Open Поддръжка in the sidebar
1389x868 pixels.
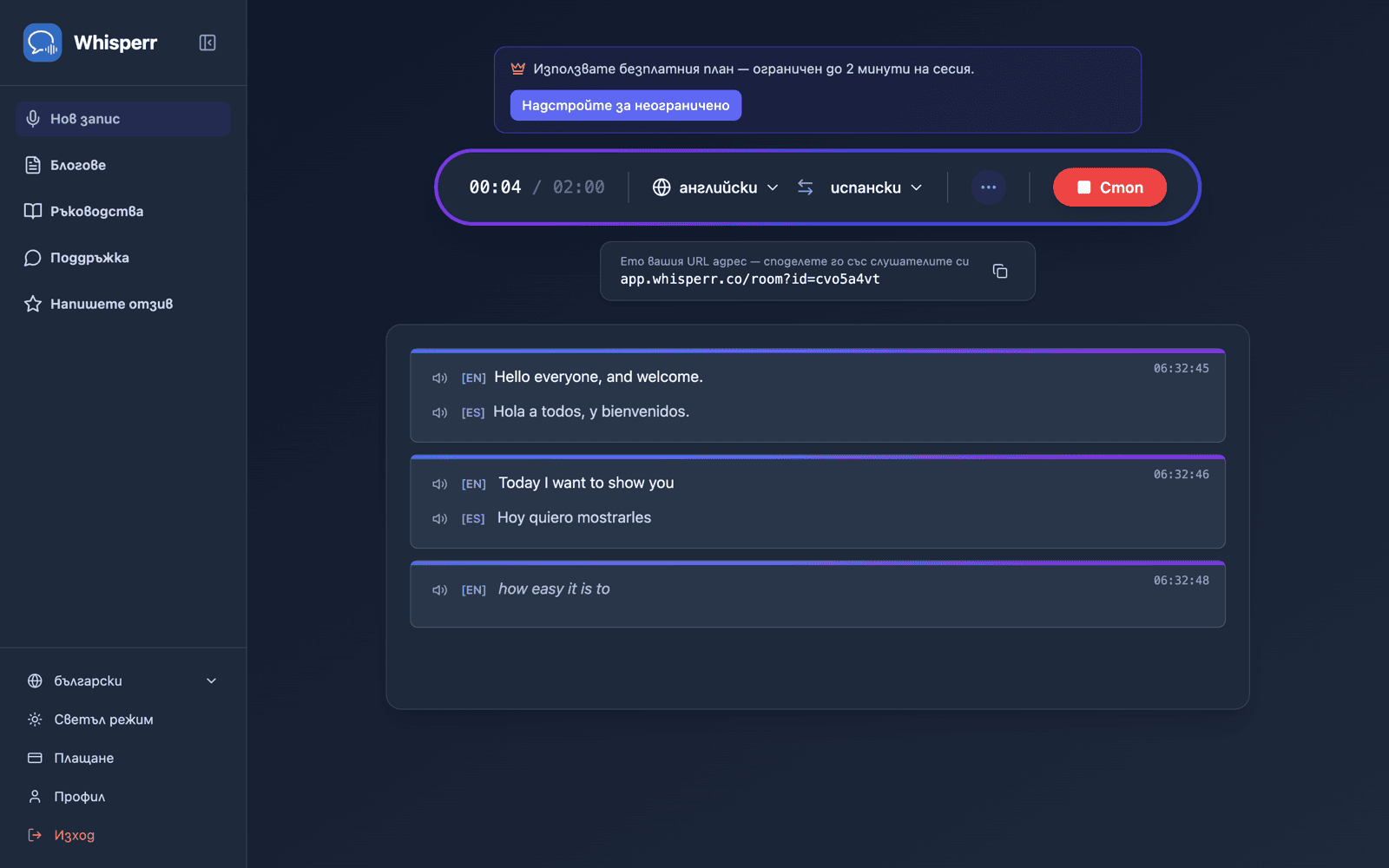(x=122, y=258)
